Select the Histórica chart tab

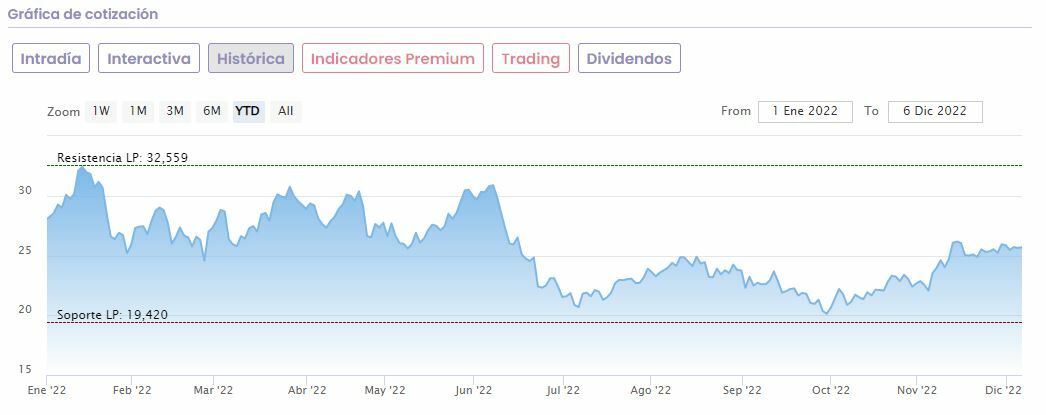point(251,58)
